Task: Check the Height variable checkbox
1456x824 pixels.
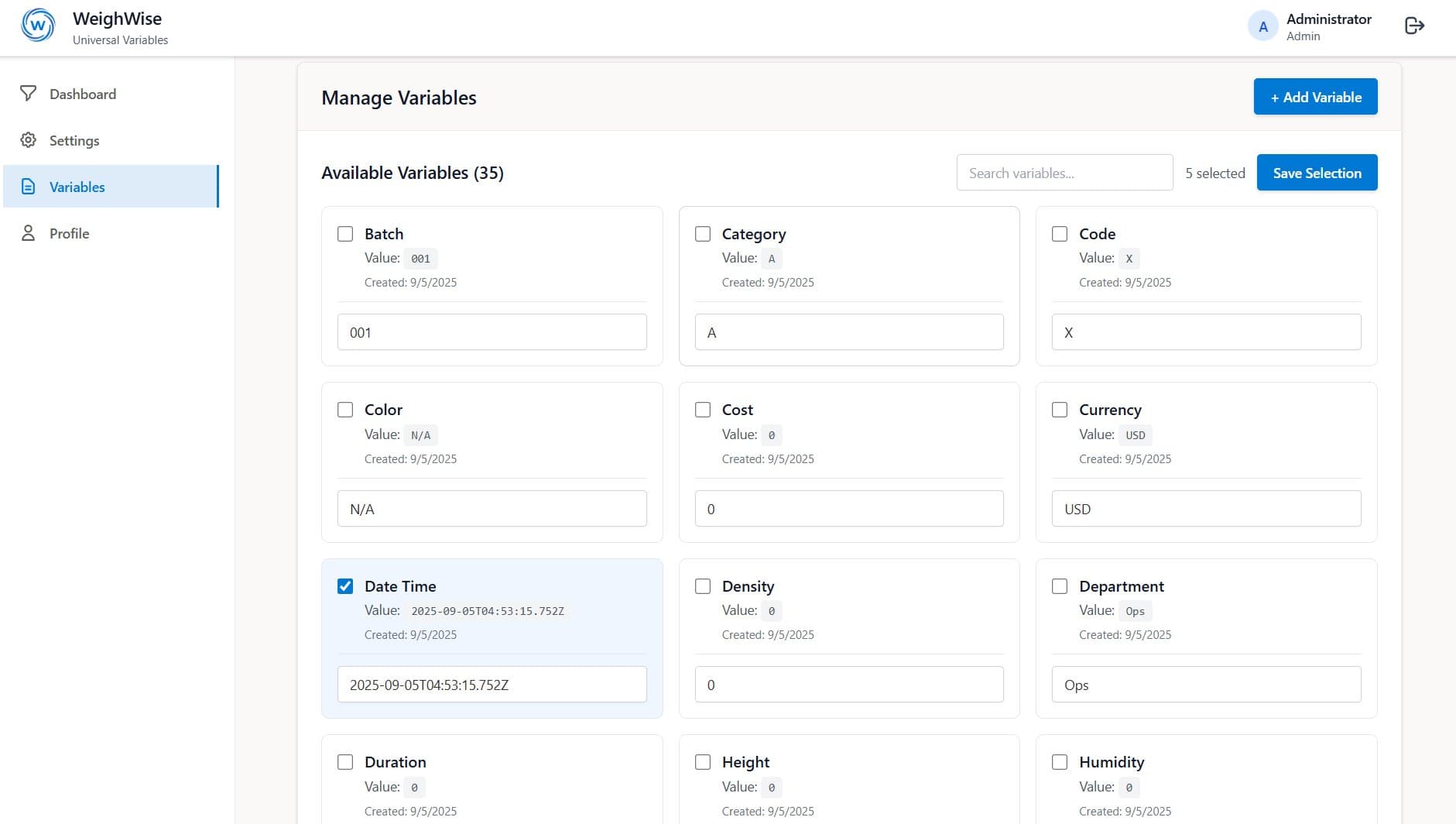Action: [x=703, y=762]
